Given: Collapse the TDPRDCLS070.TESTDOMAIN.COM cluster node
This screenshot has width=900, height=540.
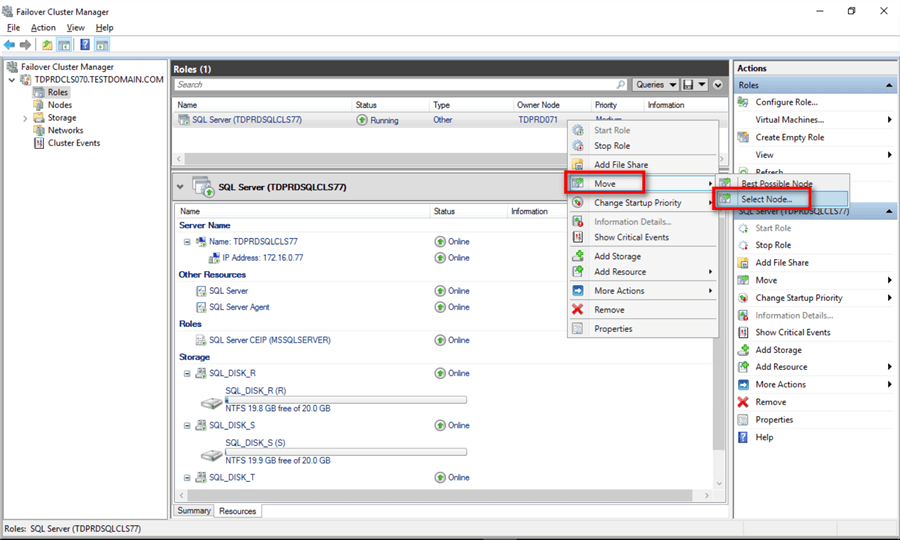Looking at the screenshot, I should coord(11,80).
